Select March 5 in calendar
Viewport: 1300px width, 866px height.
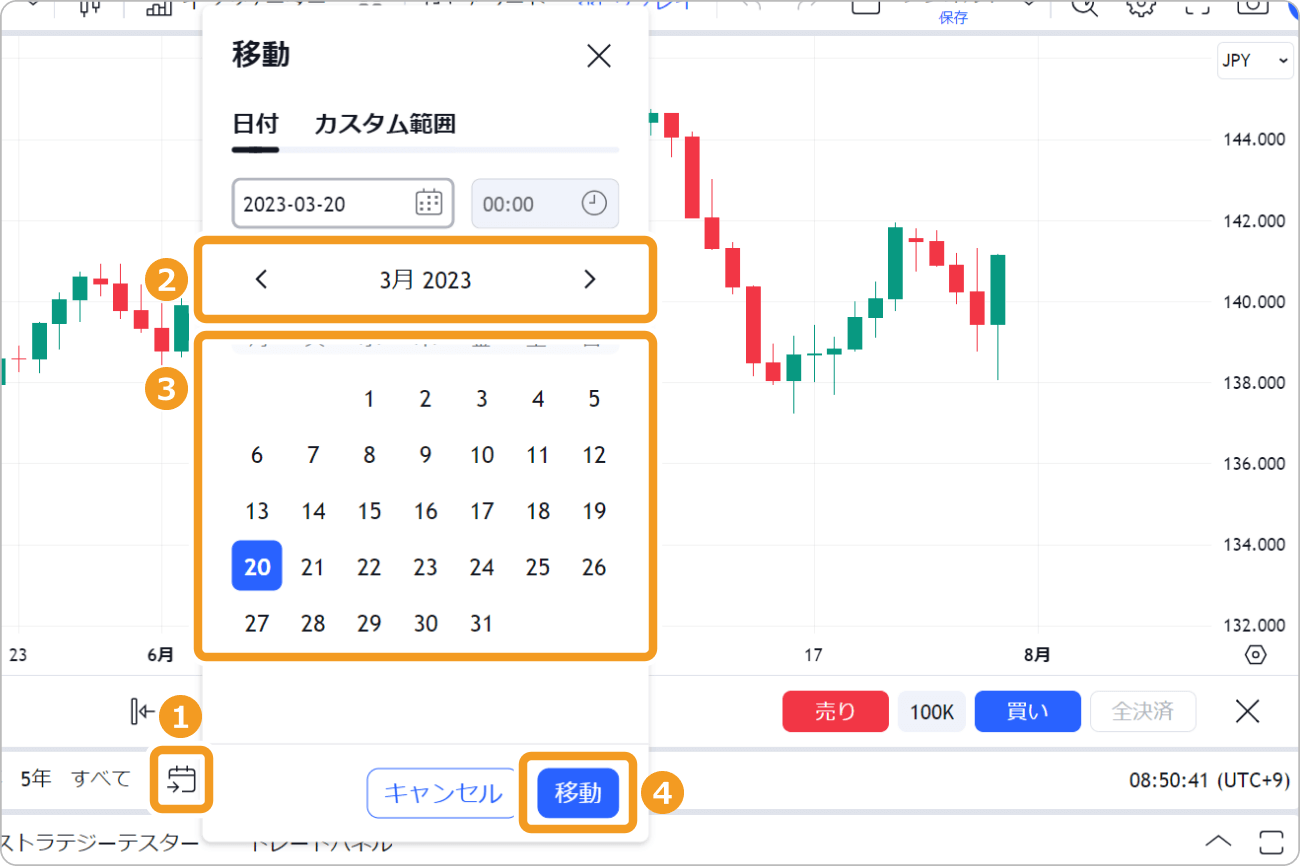pyautogui.click(x=594, y=400)
